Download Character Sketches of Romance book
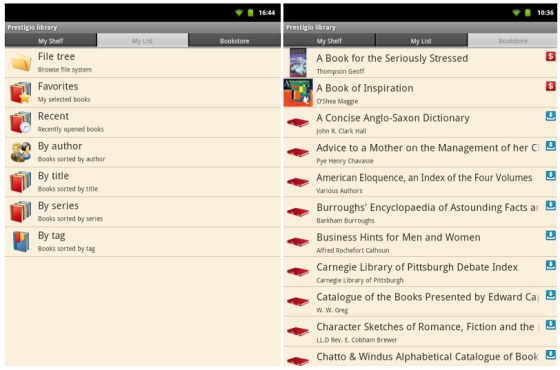 [551, 325]
